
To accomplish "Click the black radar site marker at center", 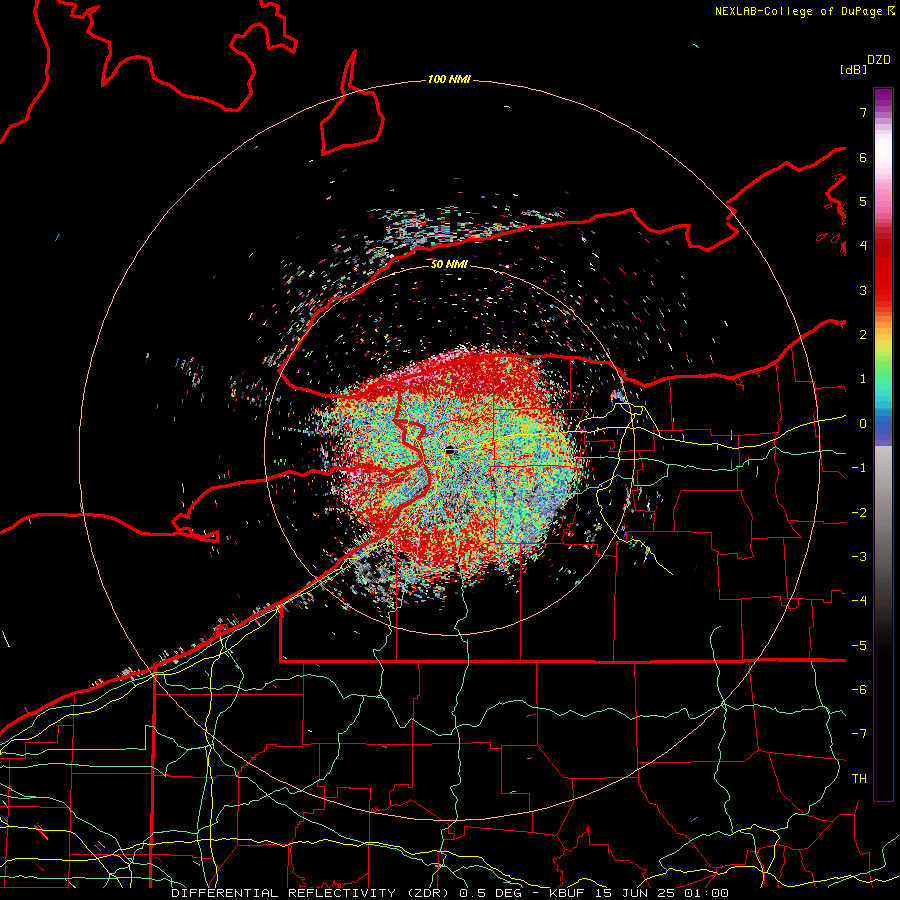I will coord(451,451).
